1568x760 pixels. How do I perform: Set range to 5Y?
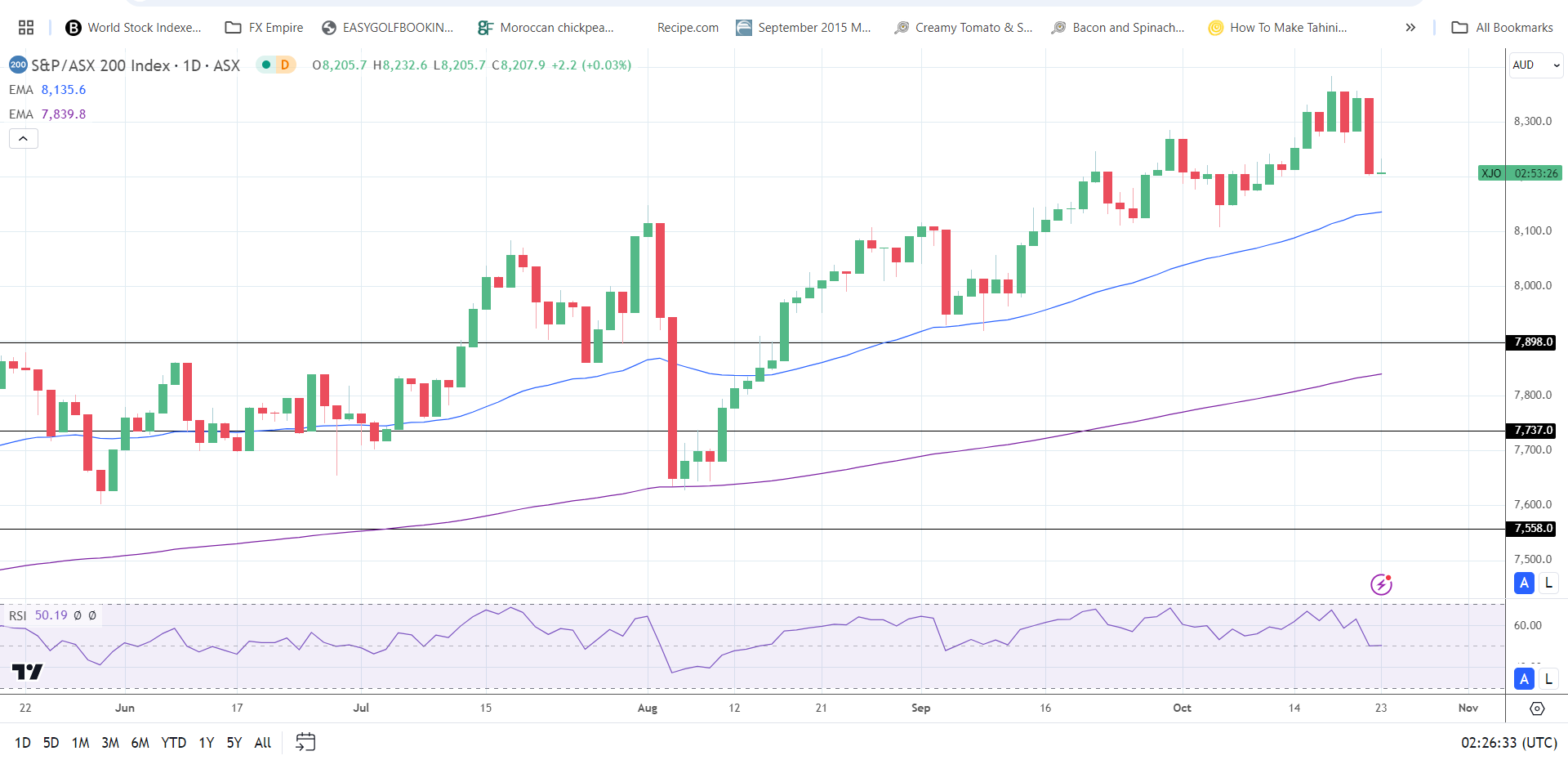[x=234, y=743]
